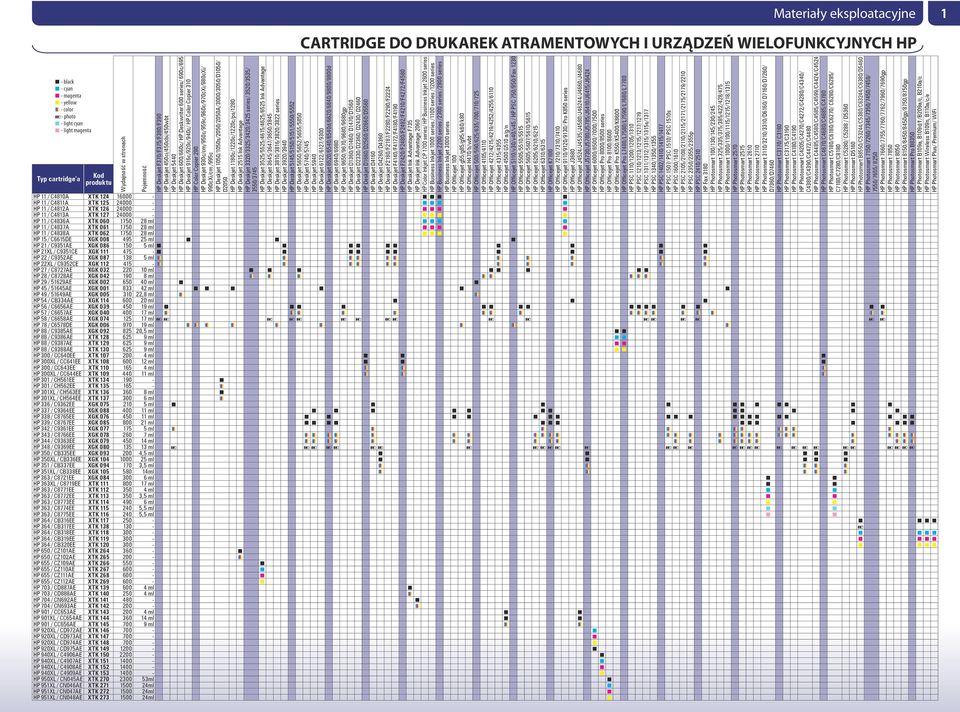Click the '22,8 ml' capacity value
The image size is (960, 712).
146,294
